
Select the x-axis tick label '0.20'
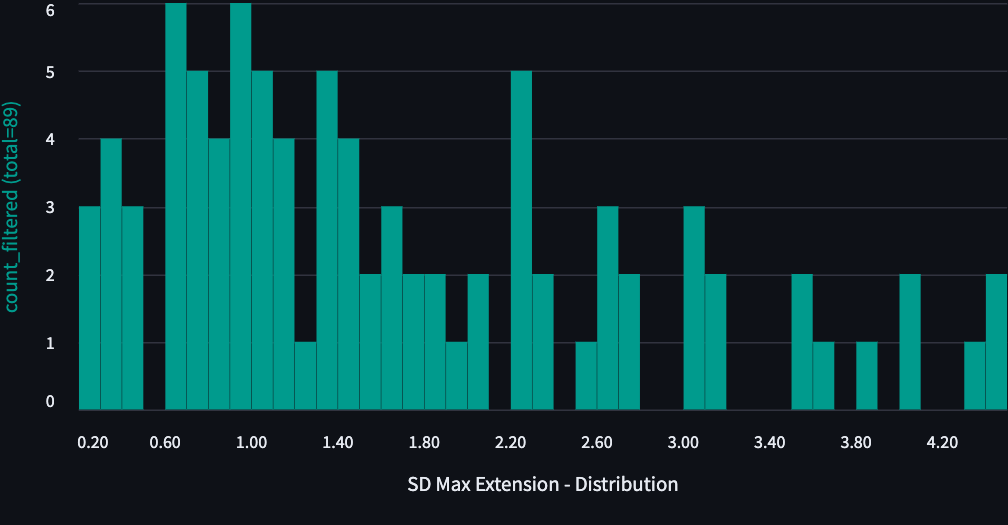pyautogui.click(x=93, y=442)
